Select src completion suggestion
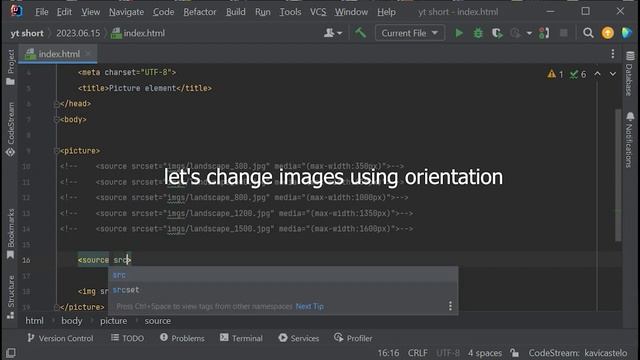 283,275
